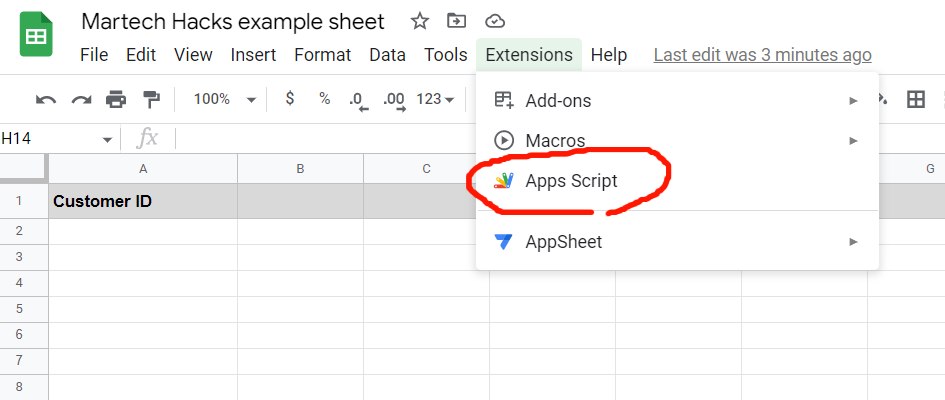Open the Format menu
This screenshot has width=945, height=400.
tap(322, 55)
